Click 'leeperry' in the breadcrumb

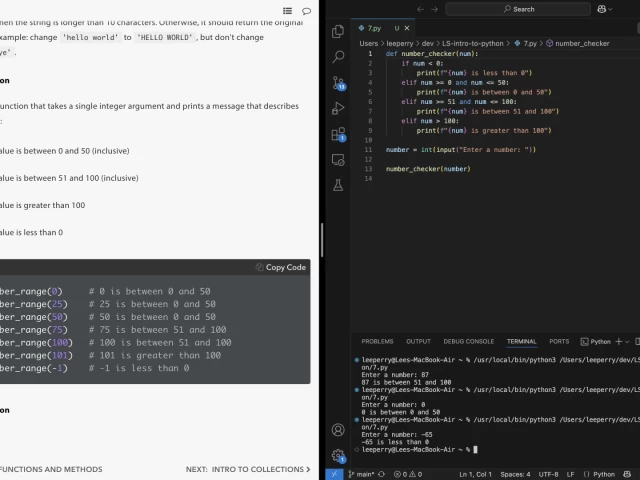(400, 43)
